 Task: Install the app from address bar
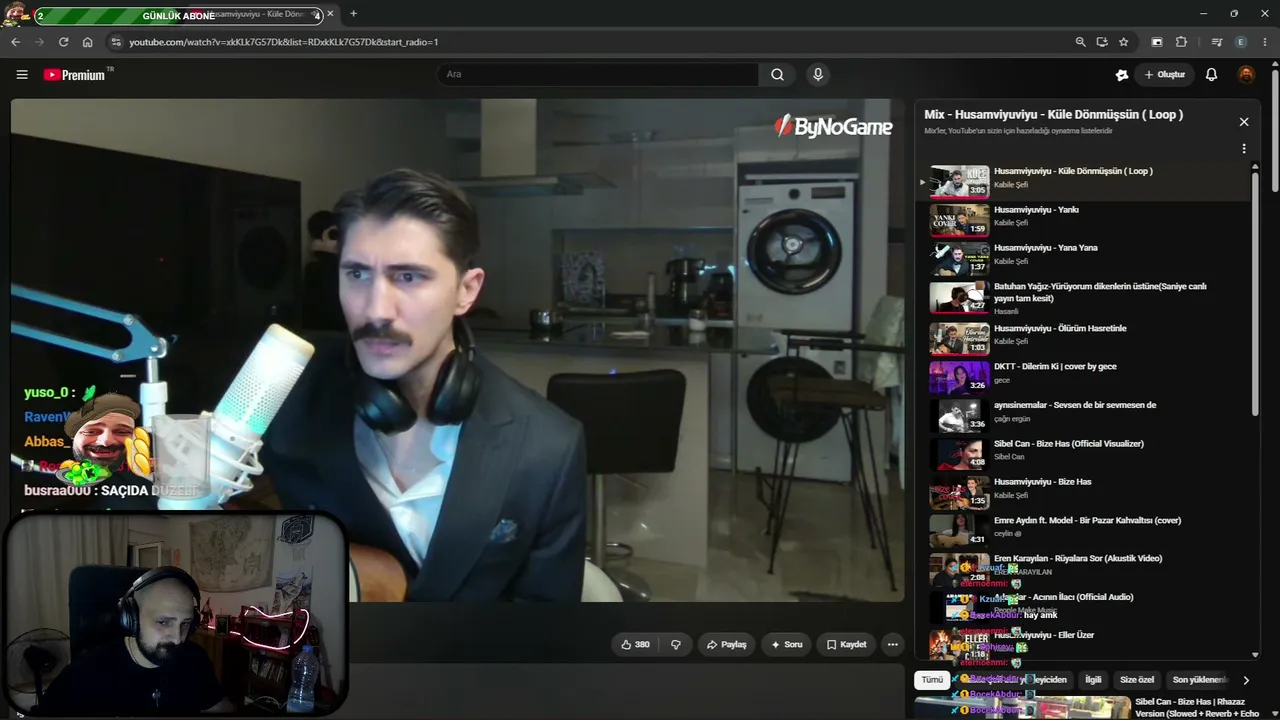pyautogui.click(x=1102, y=42)
